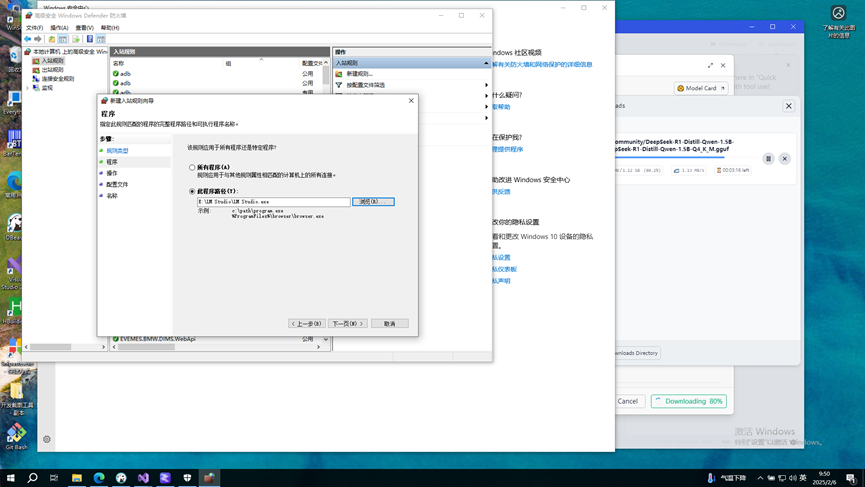Open Microsoft Edge from the taskbar
Screen dimensions: 865x487
pyautogui.click(x=99, y=478)
